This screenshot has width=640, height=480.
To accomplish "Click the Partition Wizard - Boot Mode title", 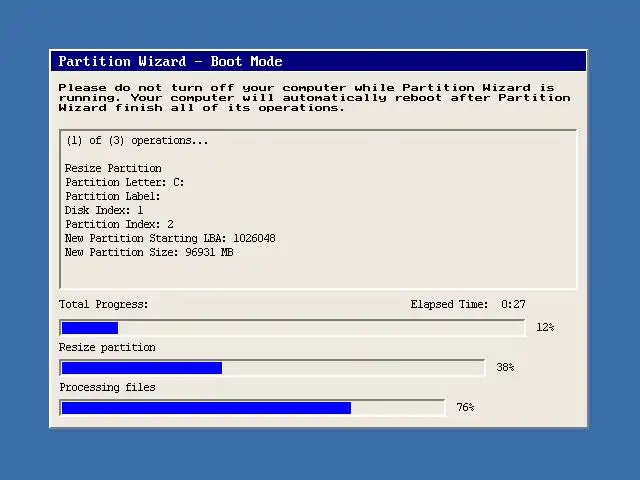I will [x=170, y=61].
